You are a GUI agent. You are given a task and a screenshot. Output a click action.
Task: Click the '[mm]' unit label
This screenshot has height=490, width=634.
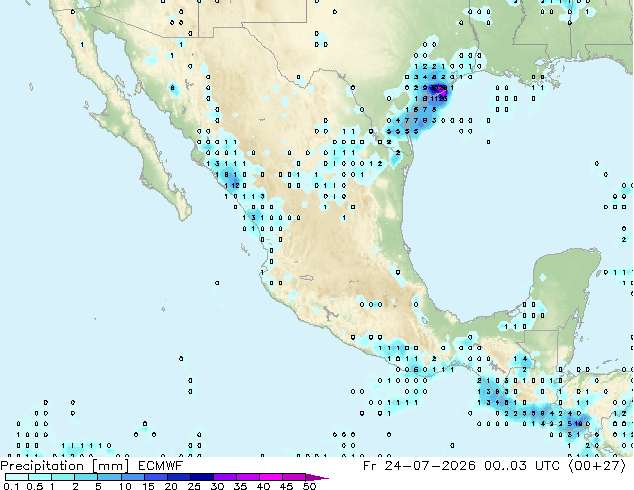tap(111, 466)
